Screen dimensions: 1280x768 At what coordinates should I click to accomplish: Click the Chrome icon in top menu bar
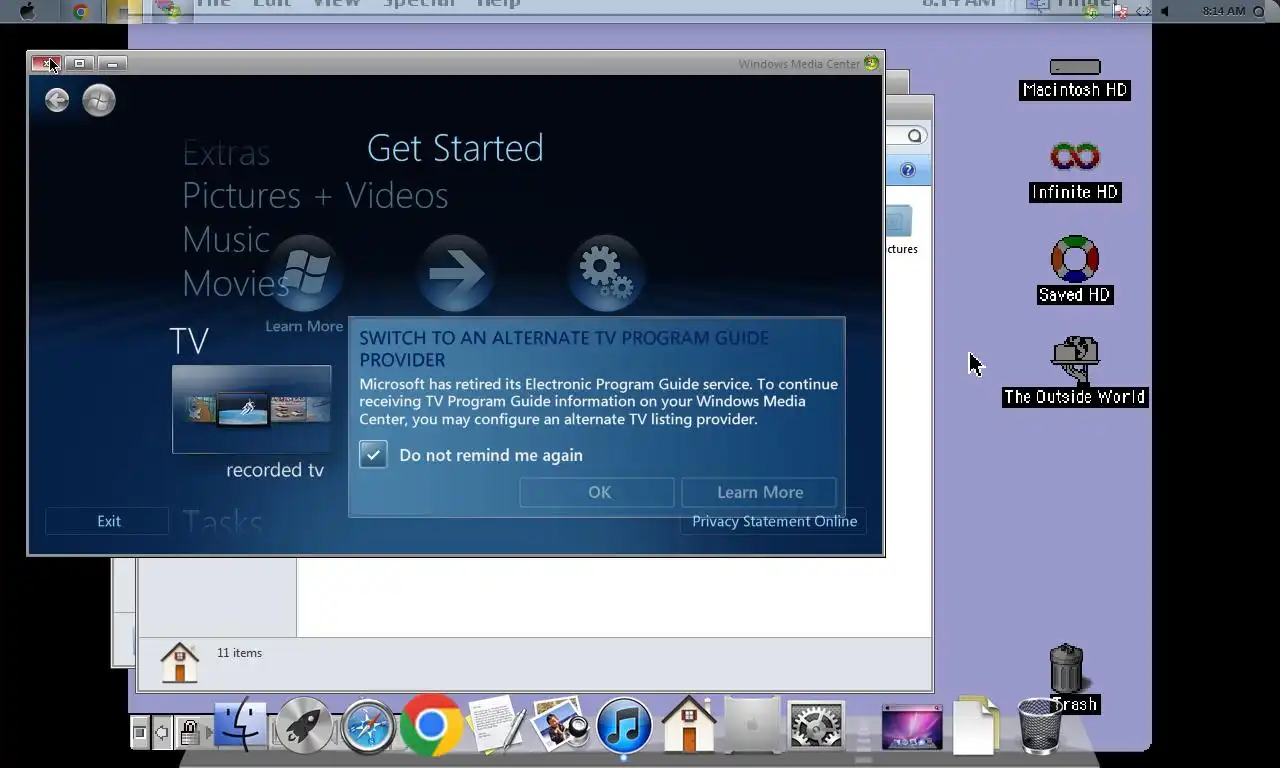[x=81, y=11]
